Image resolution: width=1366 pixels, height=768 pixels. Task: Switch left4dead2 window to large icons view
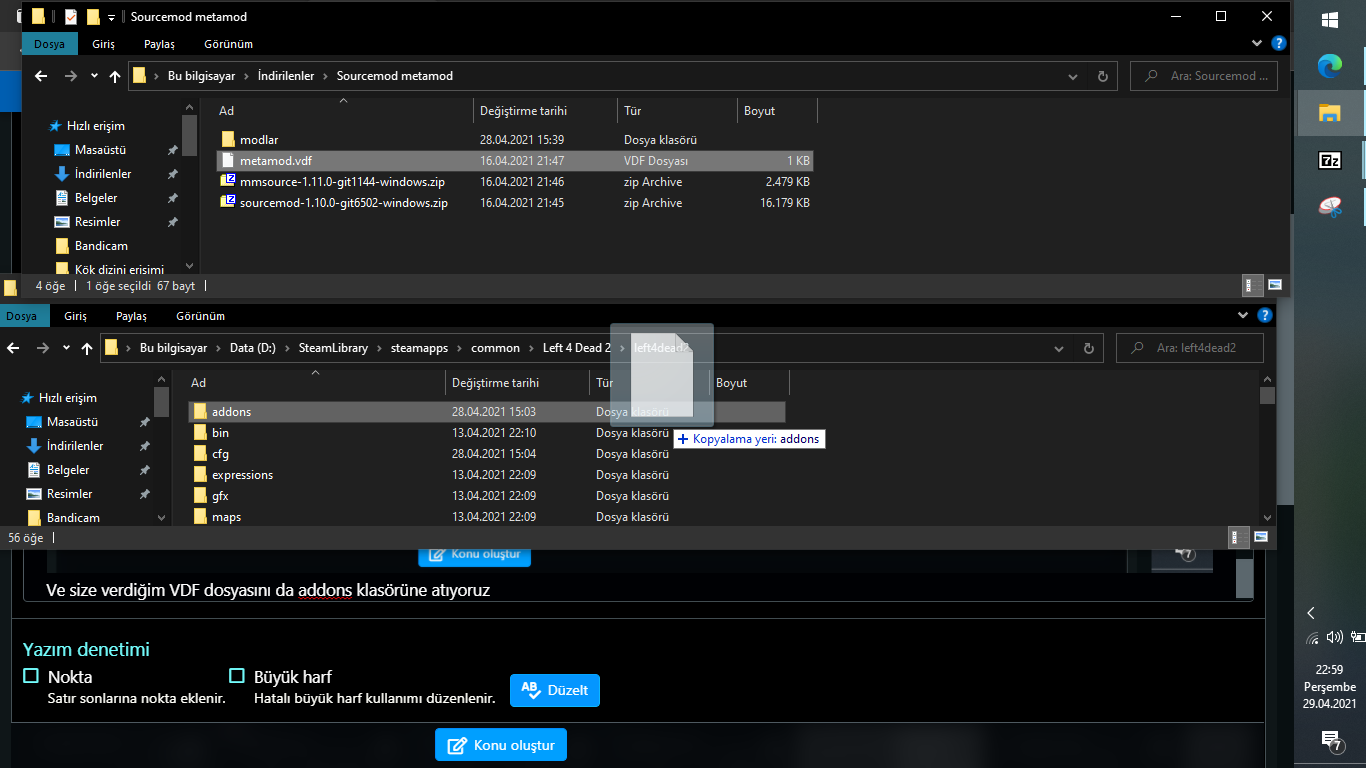[x=1261, y=537]
